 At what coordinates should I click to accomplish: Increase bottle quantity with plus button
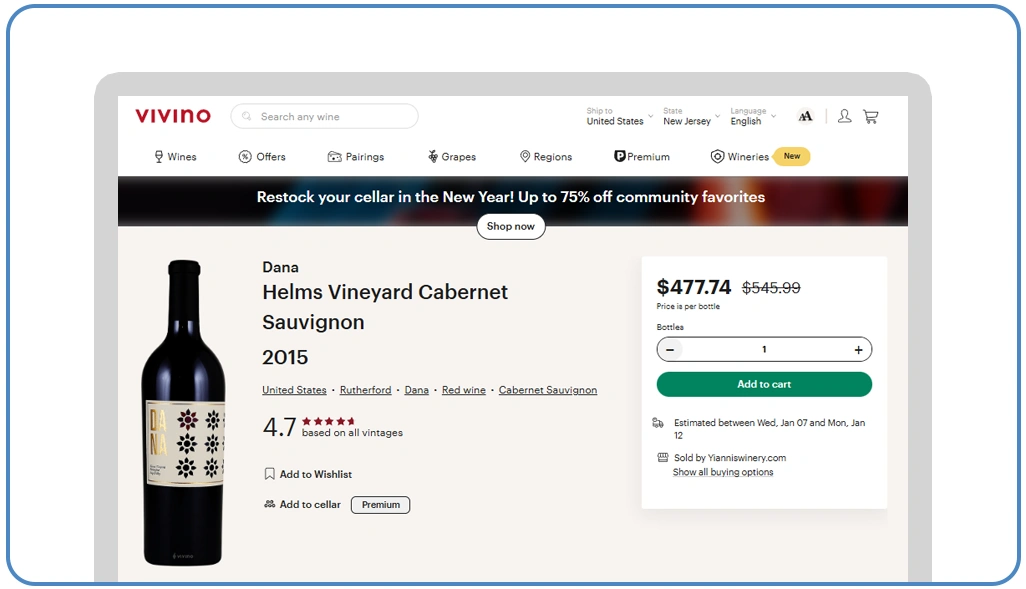[858, 350]
